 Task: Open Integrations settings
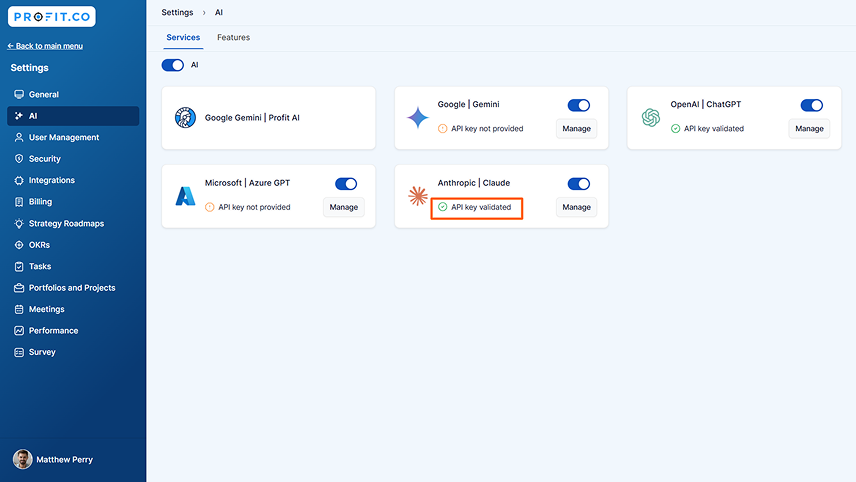tap(73, 180)
